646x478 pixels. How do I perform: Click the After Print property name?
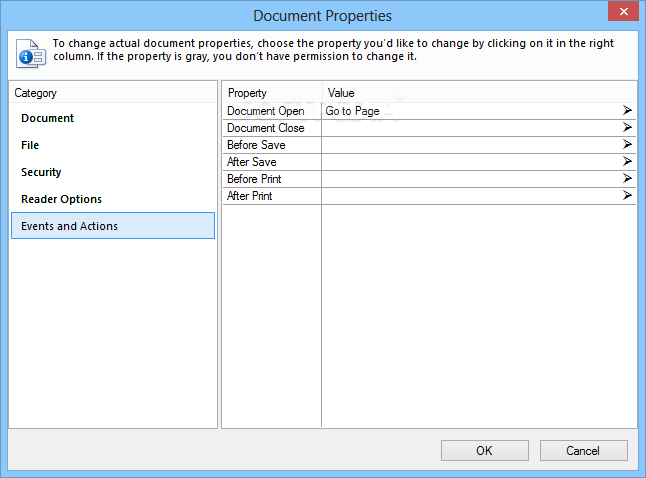(250, 195)
